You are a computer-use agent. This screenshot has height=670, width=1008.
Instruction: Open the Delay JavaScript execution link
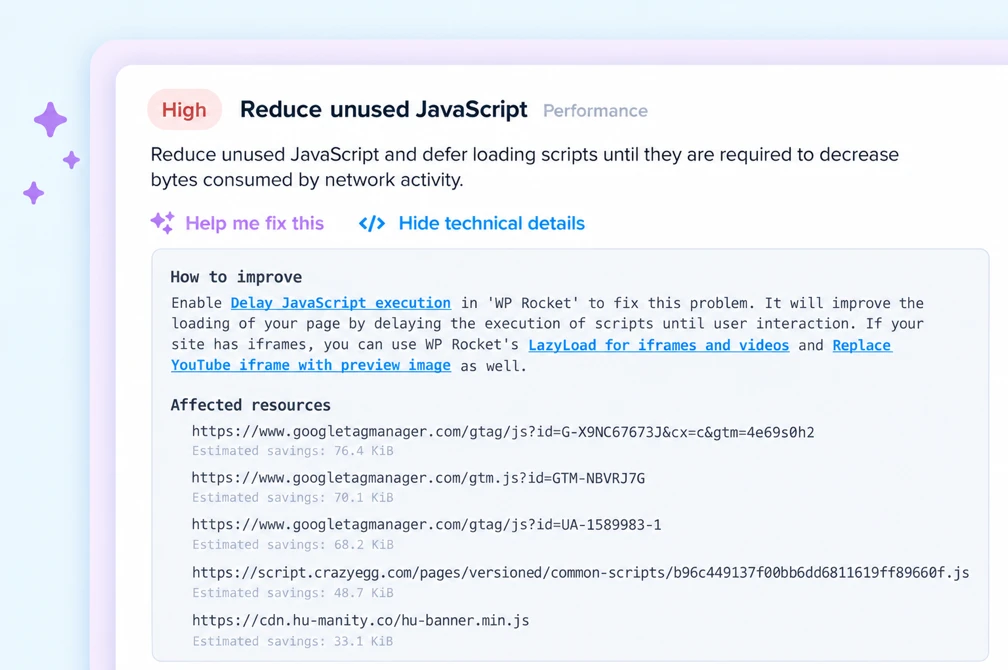(341, 303)
